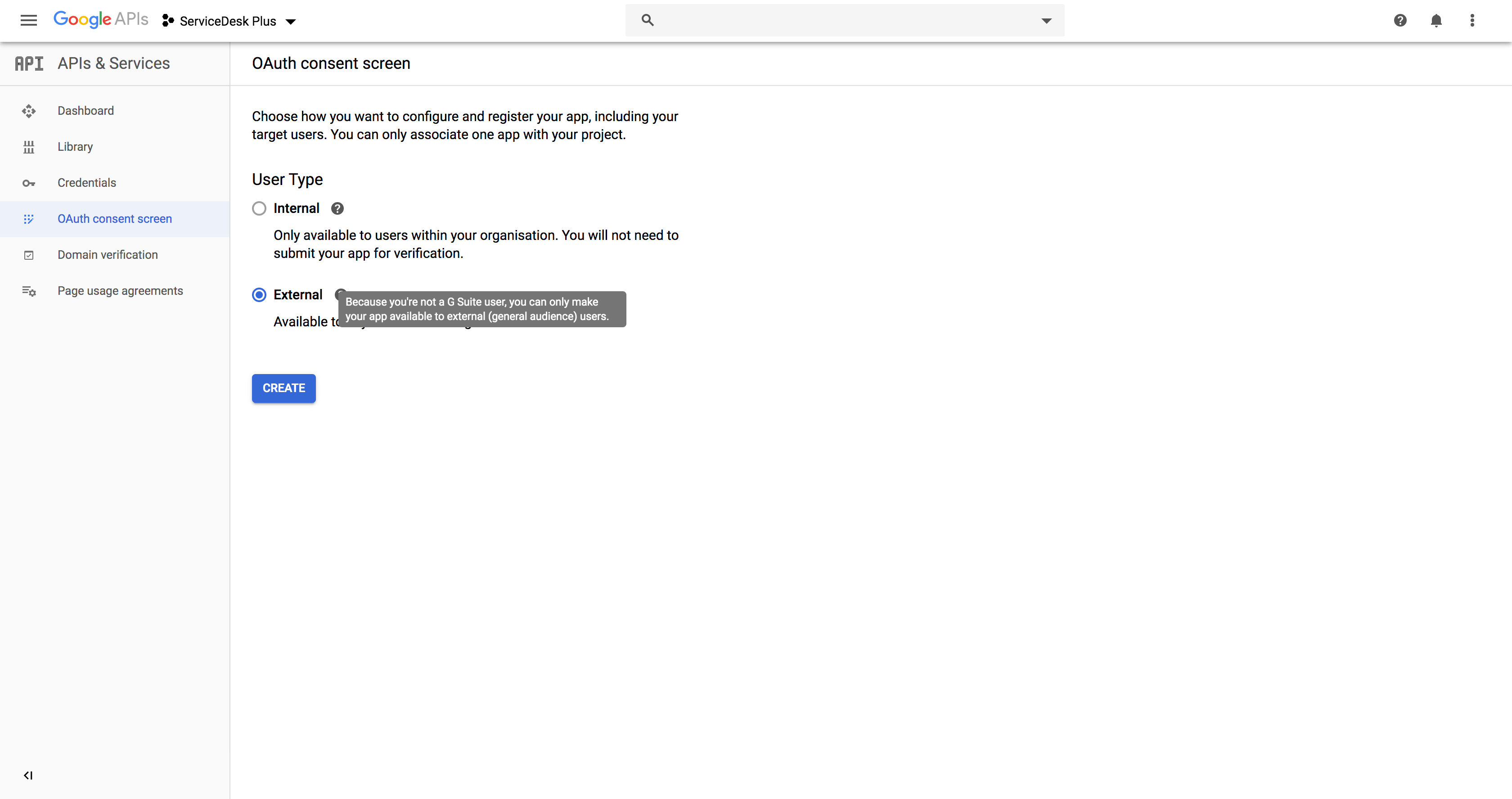Click into the top search field
This screenshot has width=1512, height=799.
pos(845,21)
